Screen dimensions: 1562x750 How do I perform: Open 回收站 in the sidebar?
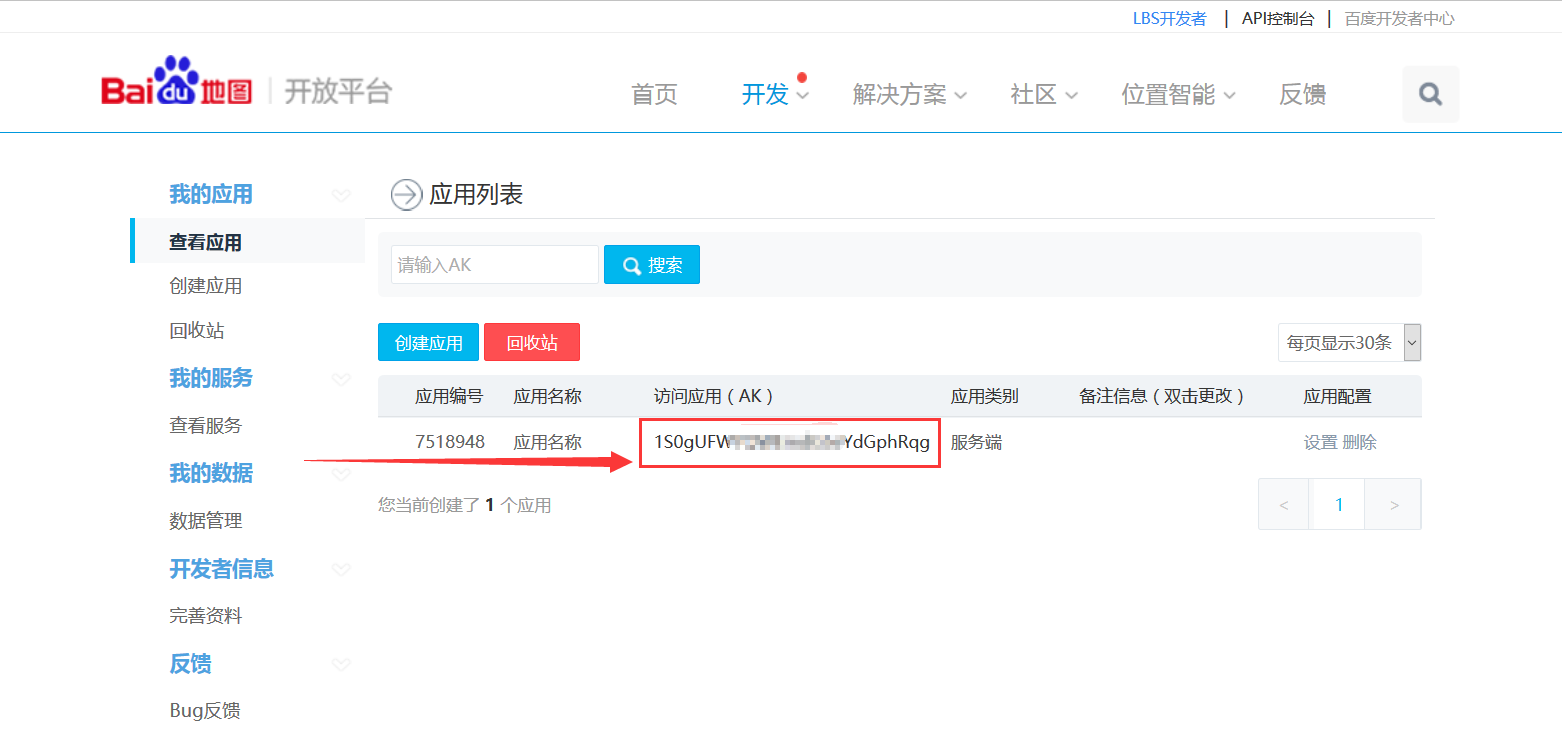click(x=197, y=330)
